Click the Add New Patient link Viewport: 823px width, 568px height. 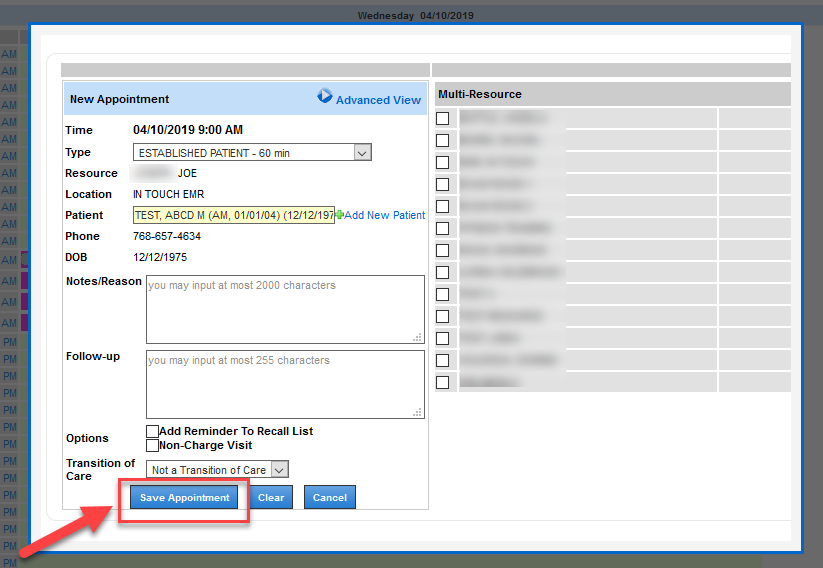pos(385,215)
